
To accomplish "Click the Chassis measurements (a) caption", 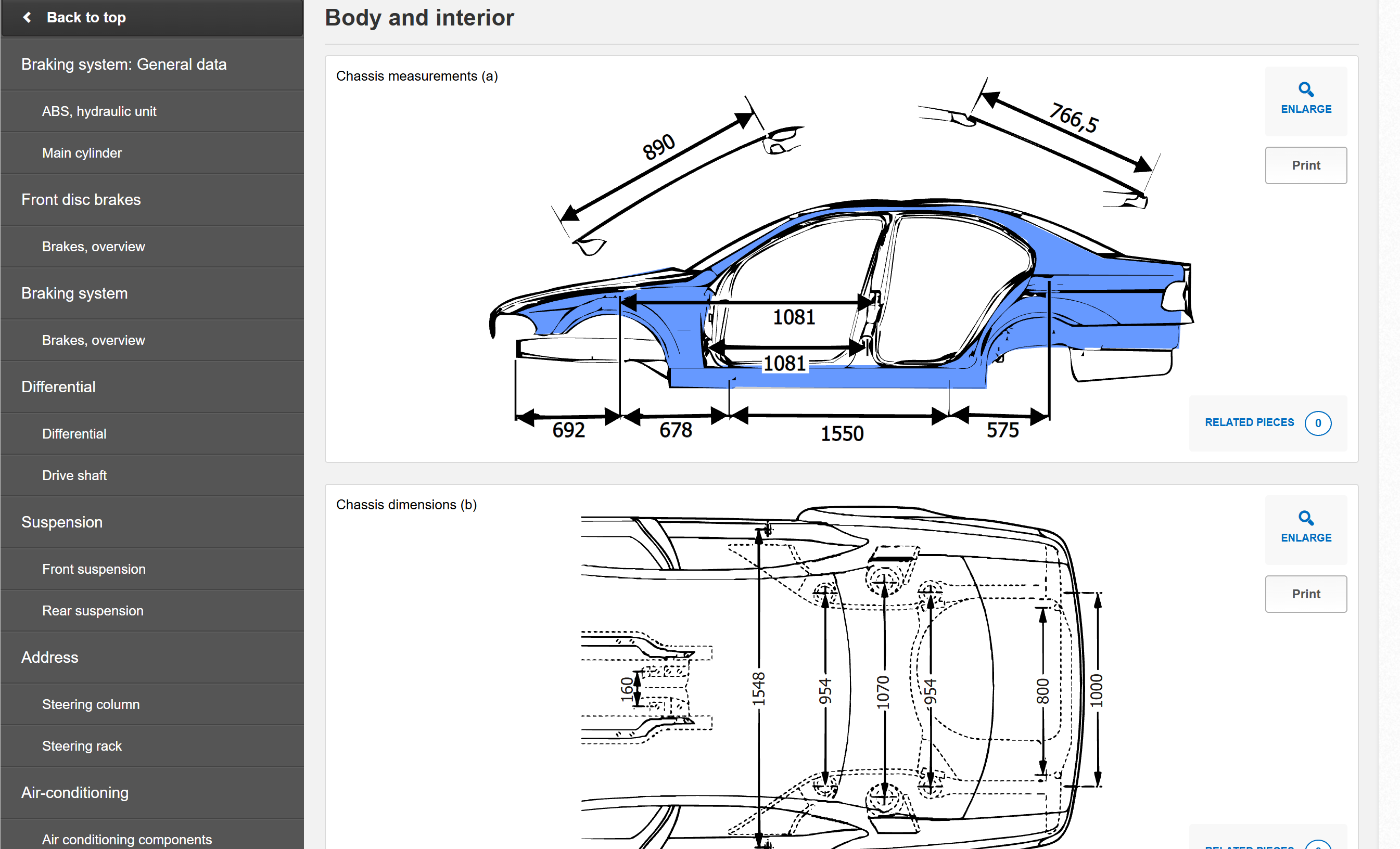I will click(x=417, y=76).
